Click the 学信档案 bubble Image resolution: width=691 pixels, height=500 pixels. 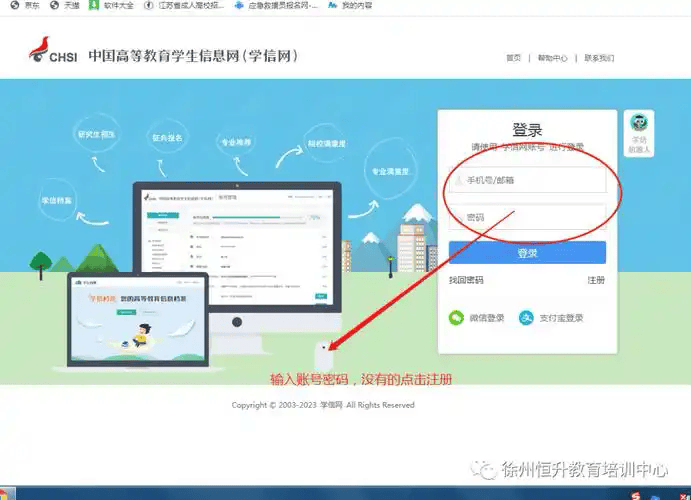point(57,200)
